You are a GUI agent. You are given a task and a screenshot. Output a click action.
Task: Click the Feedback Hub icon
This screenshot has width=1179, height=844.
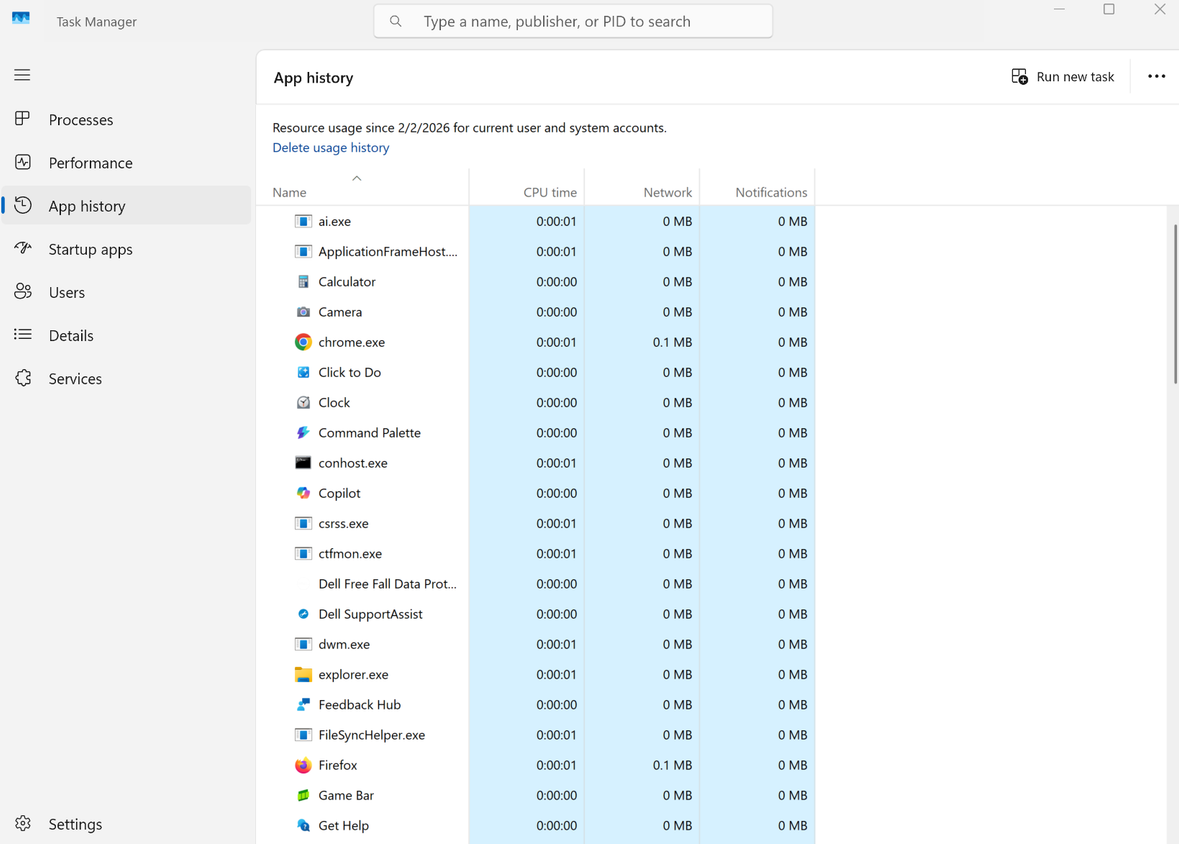303,704
